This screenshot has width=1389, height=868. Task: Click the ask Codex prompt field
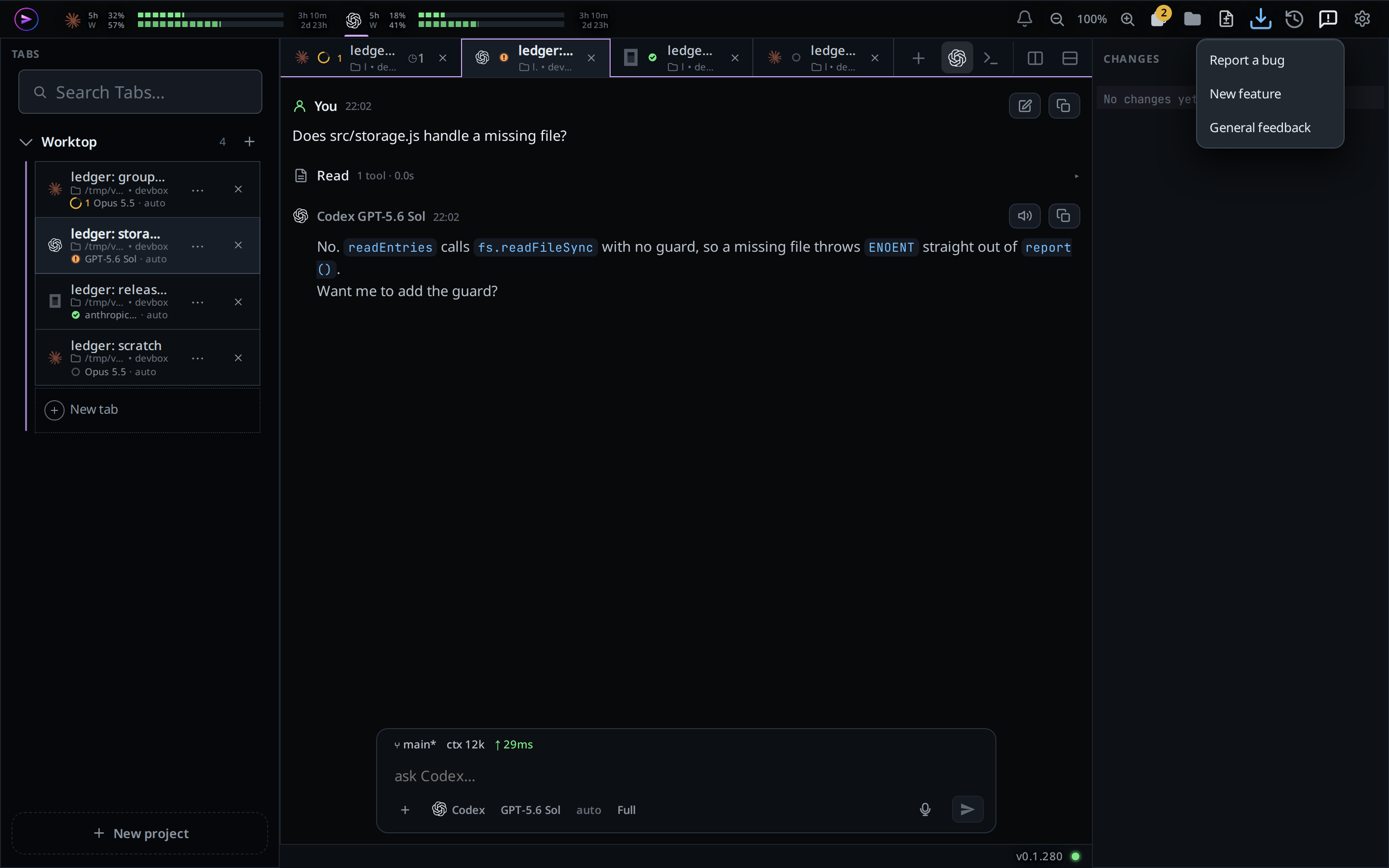pos(686,776)
